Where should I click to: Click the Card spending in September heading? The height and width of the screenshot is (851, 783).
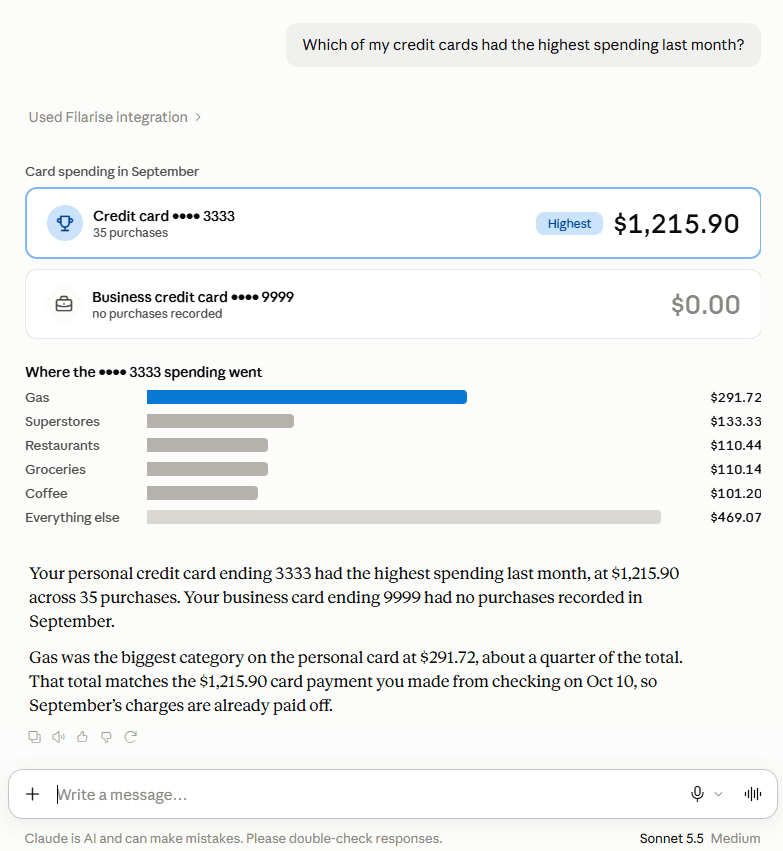112,172
